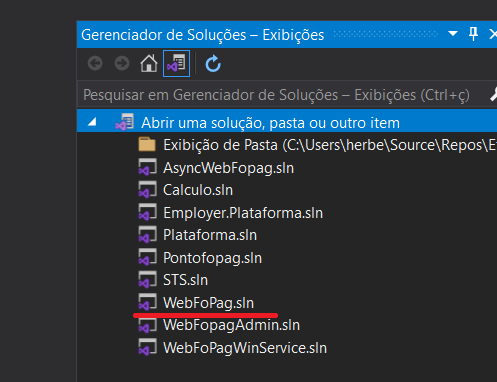Viewport: 497px width, 382px height.
Task: Refresh the solution explorer list
Action: [213, 64]
